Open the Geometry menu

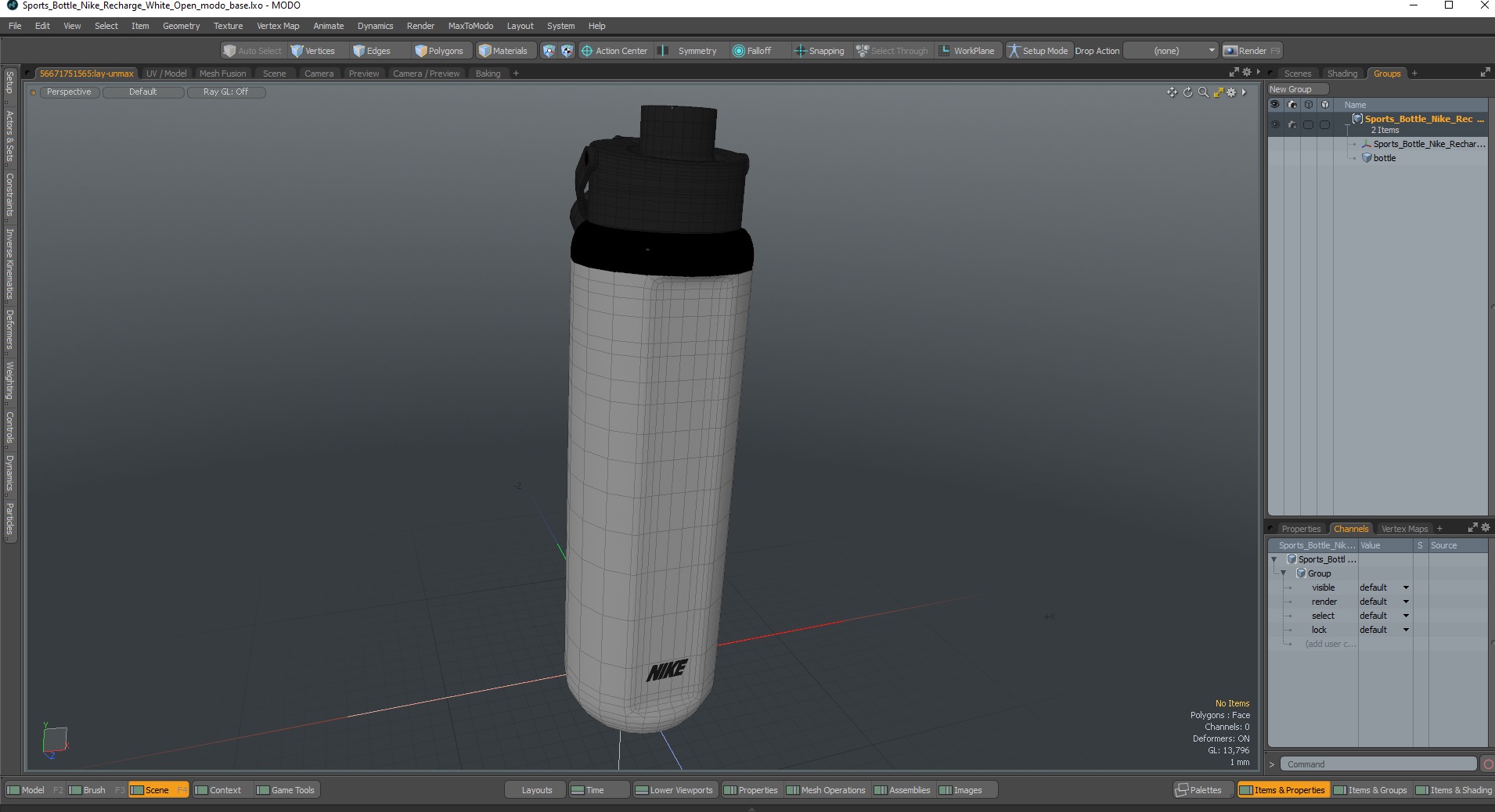(181, 26)
